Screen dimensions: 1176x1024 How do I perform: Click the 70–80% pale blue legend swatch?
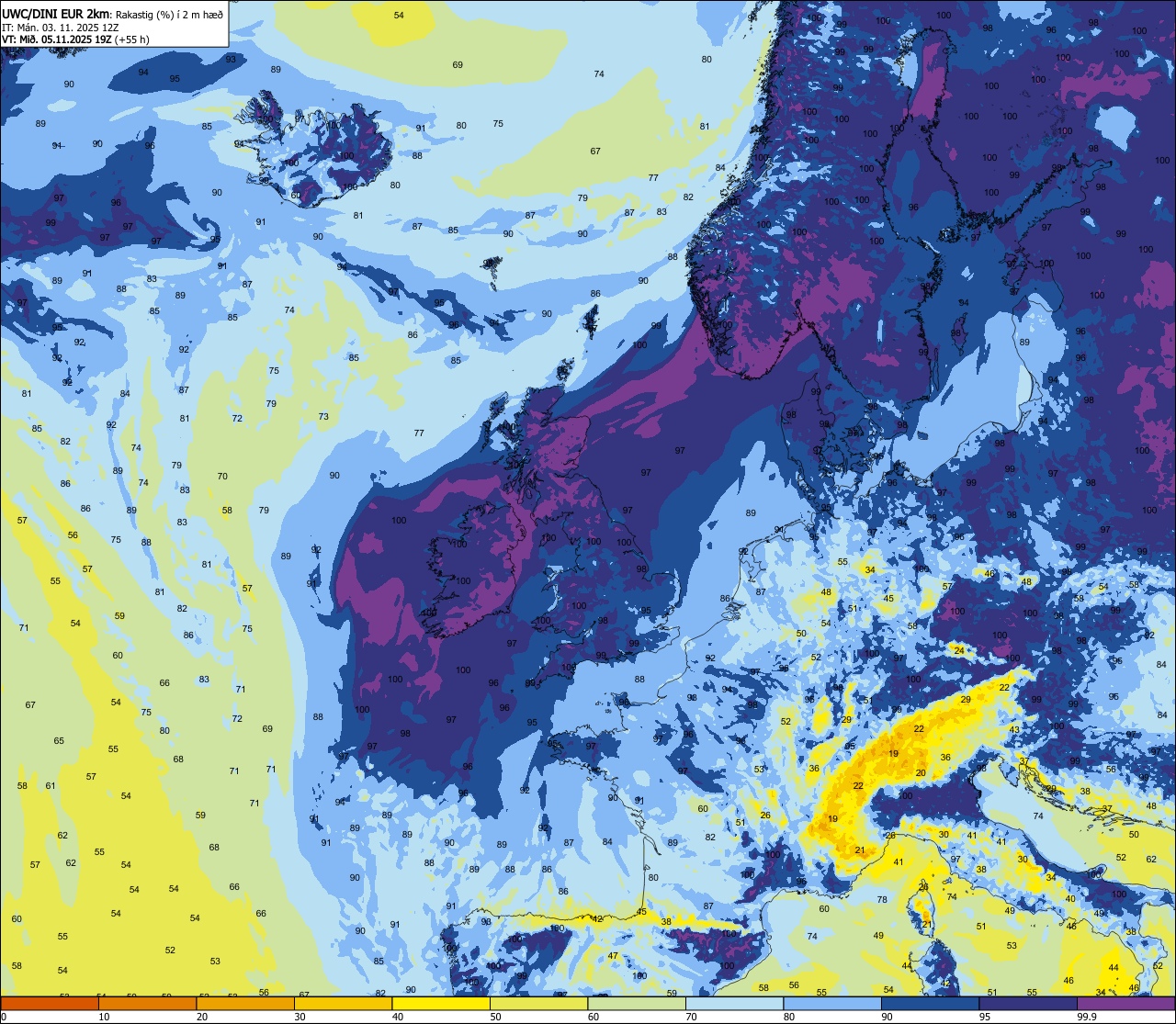point(734,1004)
